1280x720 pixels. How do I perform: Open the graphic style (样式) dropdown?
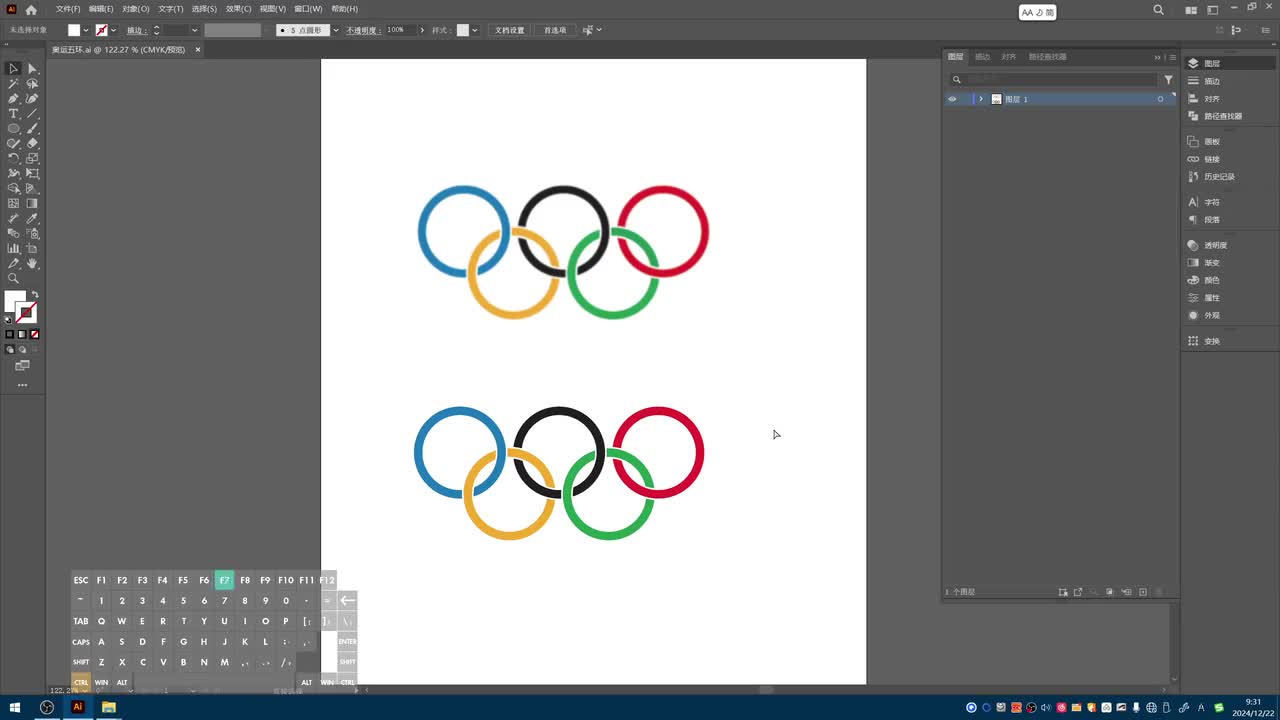474,30
